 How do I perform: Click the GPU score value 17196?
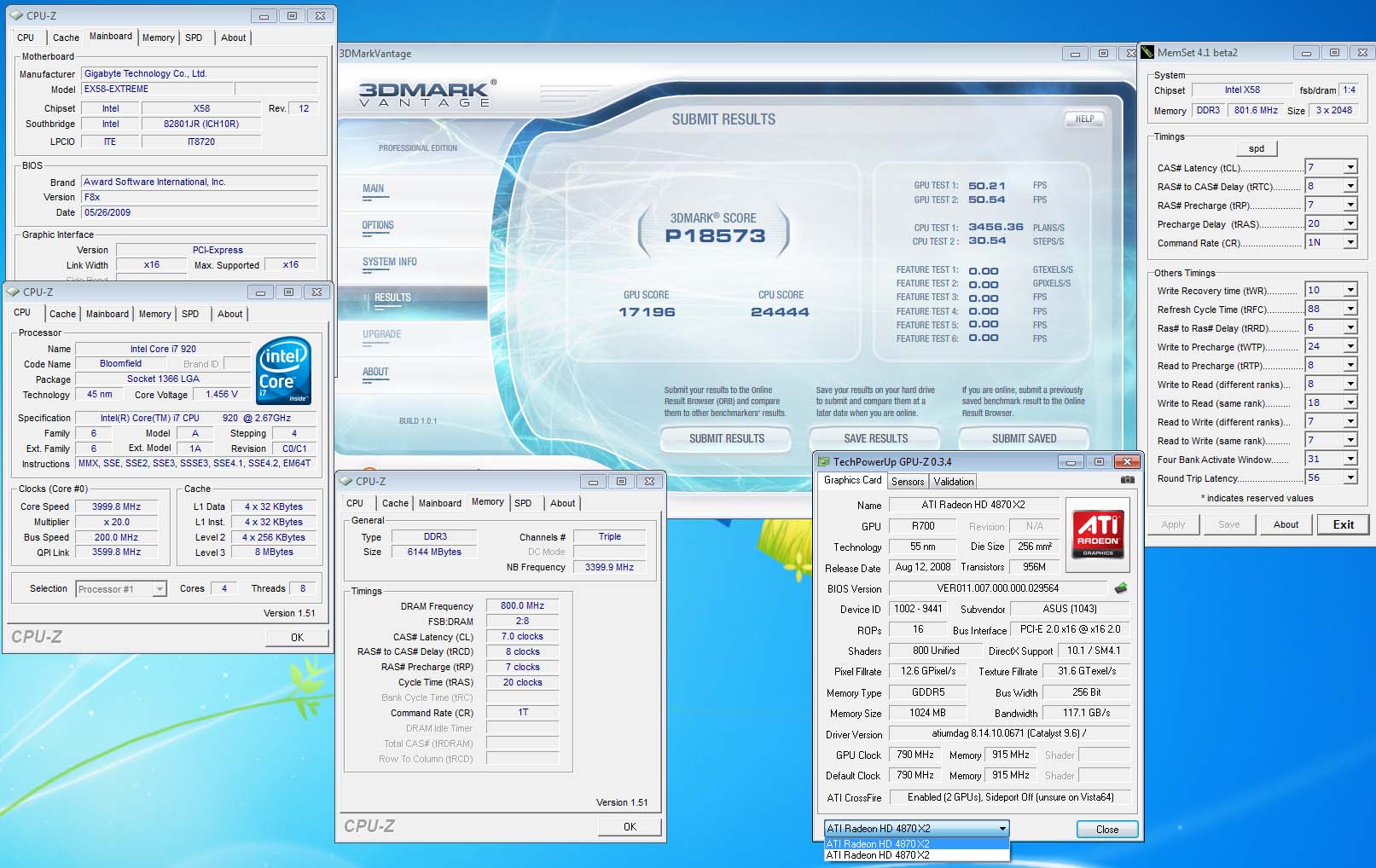tap(647, 312)
